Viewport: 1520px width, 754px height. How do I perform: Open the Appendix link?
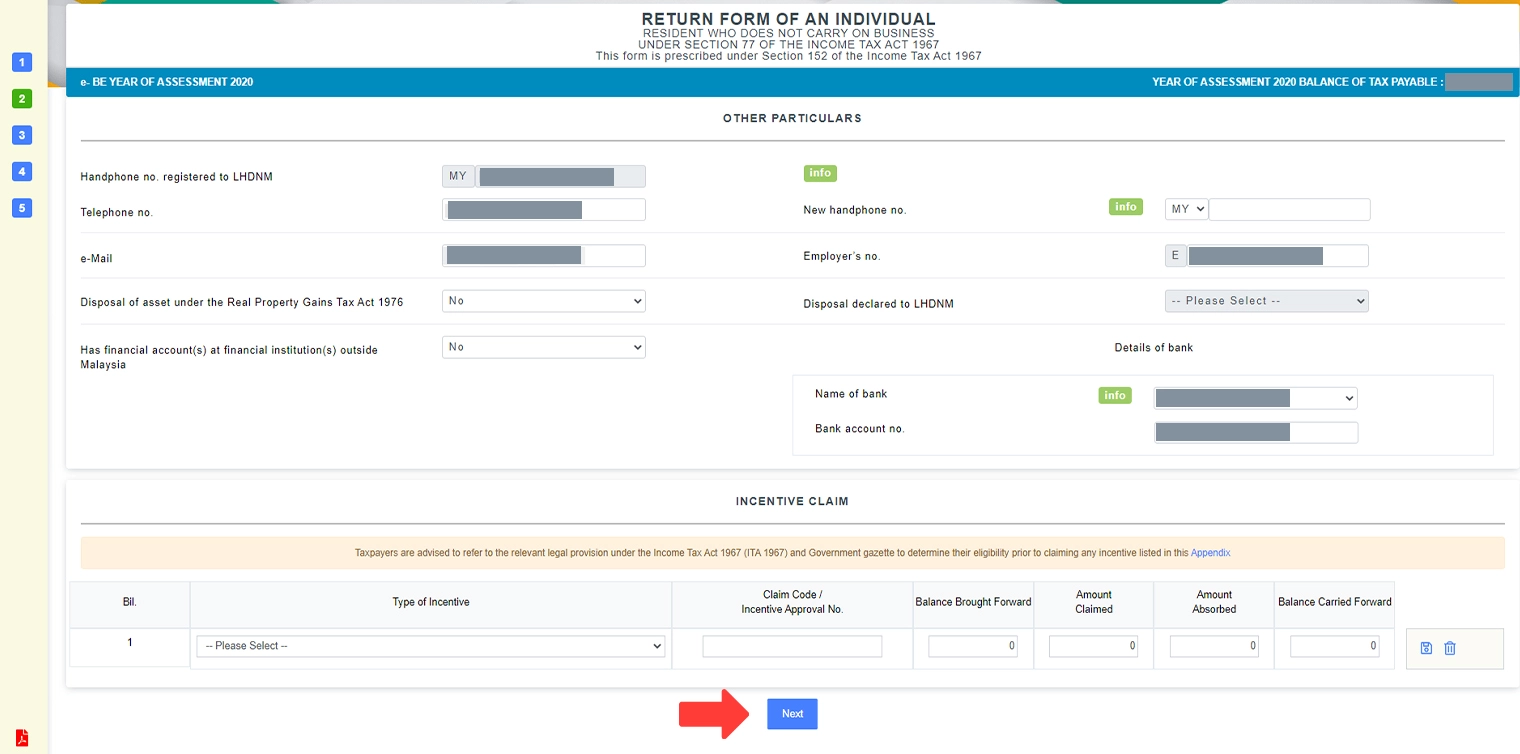coord(1210,552)
